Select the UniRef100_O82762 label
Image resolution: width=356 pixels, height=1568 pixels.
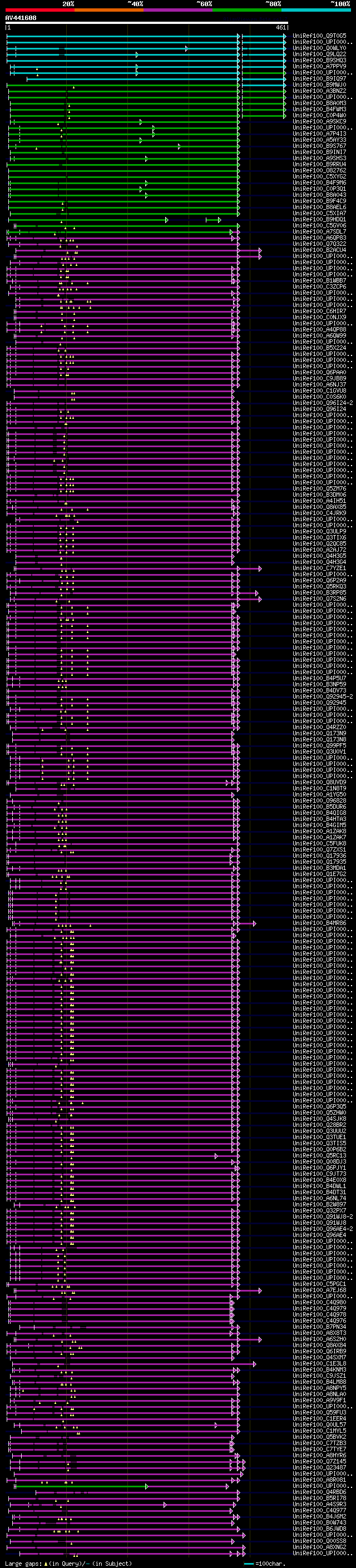[319, 170]
